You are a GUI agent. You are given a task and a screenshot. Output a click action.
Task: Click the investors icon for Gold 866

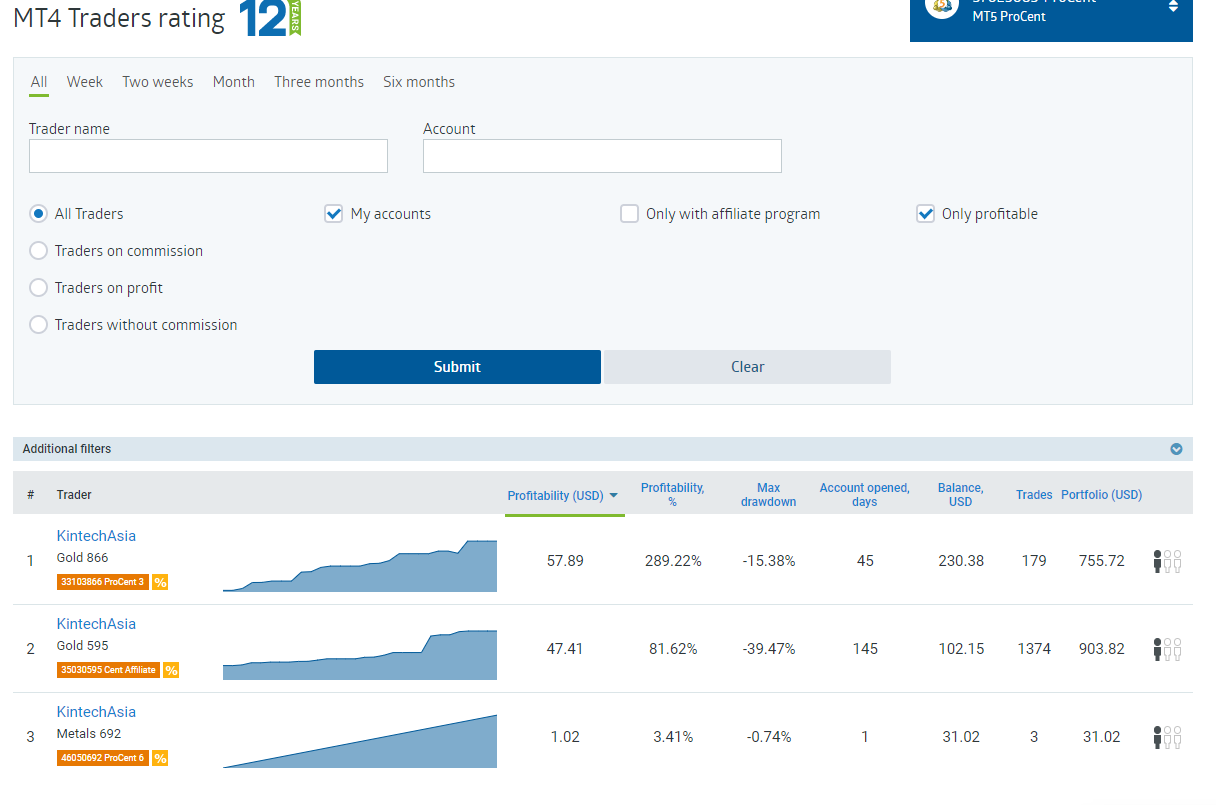1167,561
